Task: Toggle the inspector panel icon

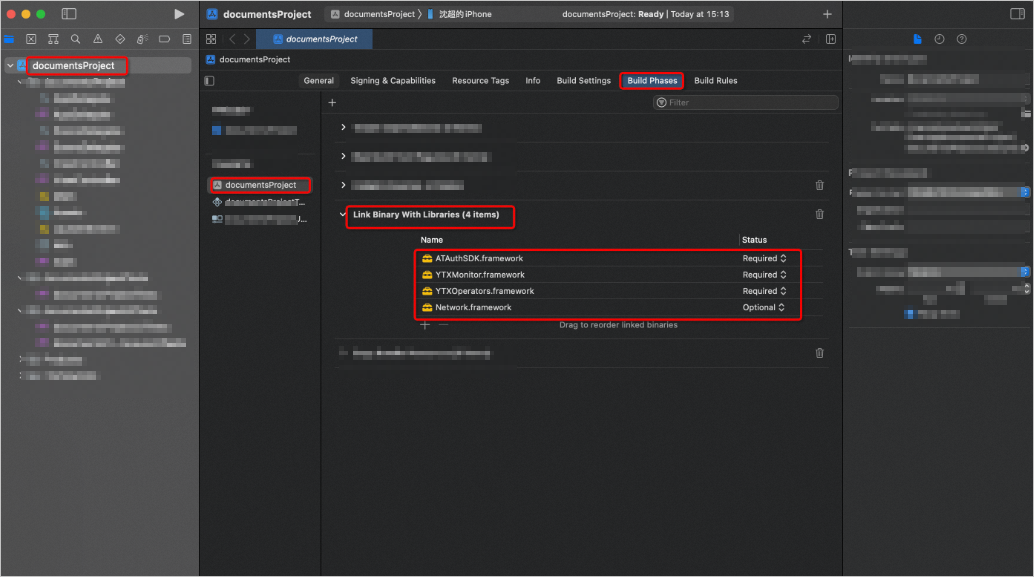Action: point(1018,14)
